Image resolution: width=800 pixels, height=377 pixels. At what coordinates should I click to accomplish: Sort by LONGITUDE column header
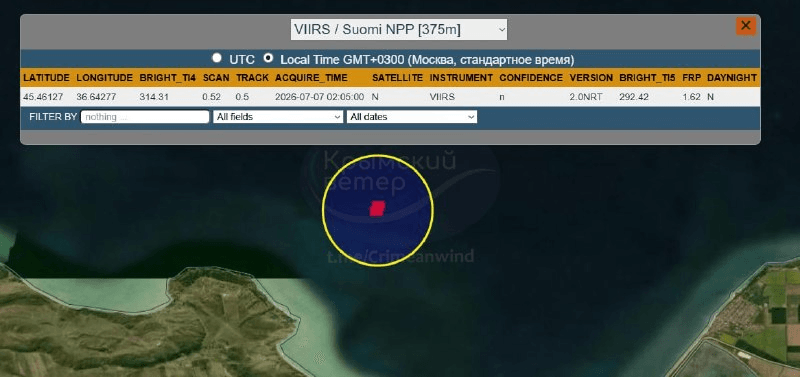pyautogui.click(x=105, y=78)
